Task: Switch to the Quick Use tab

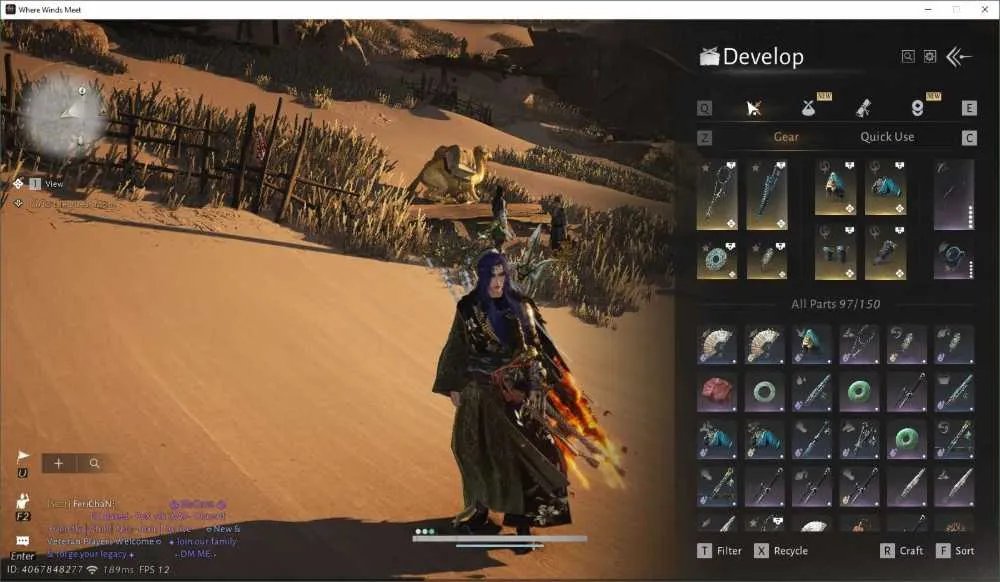Action: [887, 137]
